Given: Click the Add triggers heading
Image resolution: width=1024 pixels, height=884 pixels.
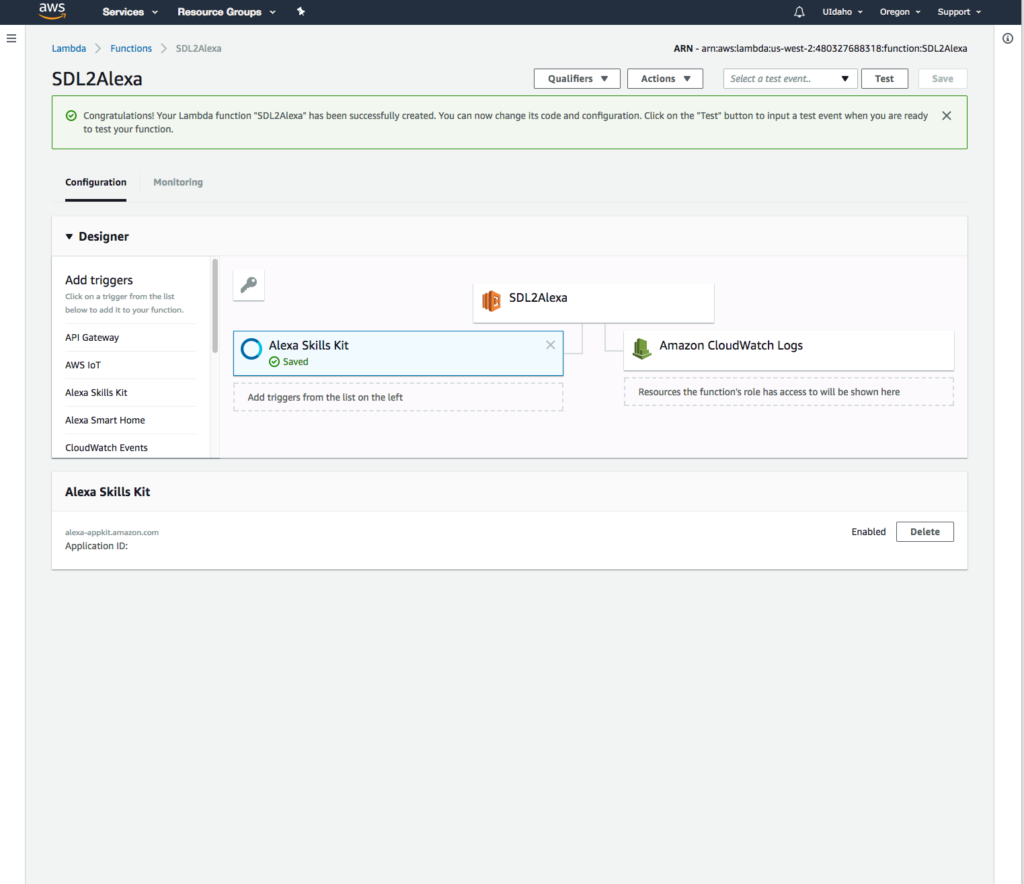Looking at the screenshot, I should [x=99, y=280].
